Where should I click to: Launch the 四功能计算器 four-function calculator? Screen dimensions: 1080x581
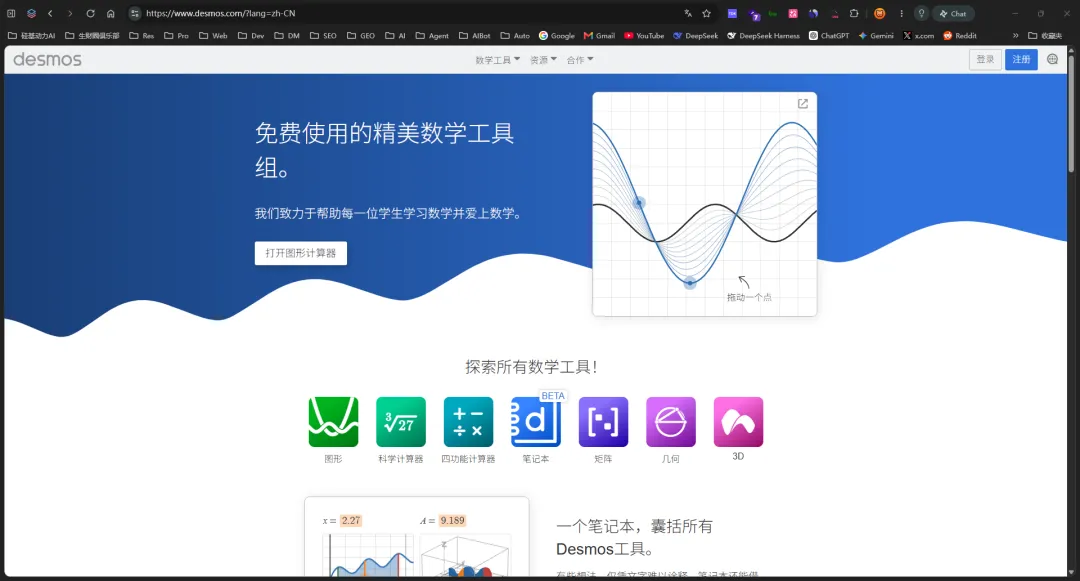pos(468,422)
